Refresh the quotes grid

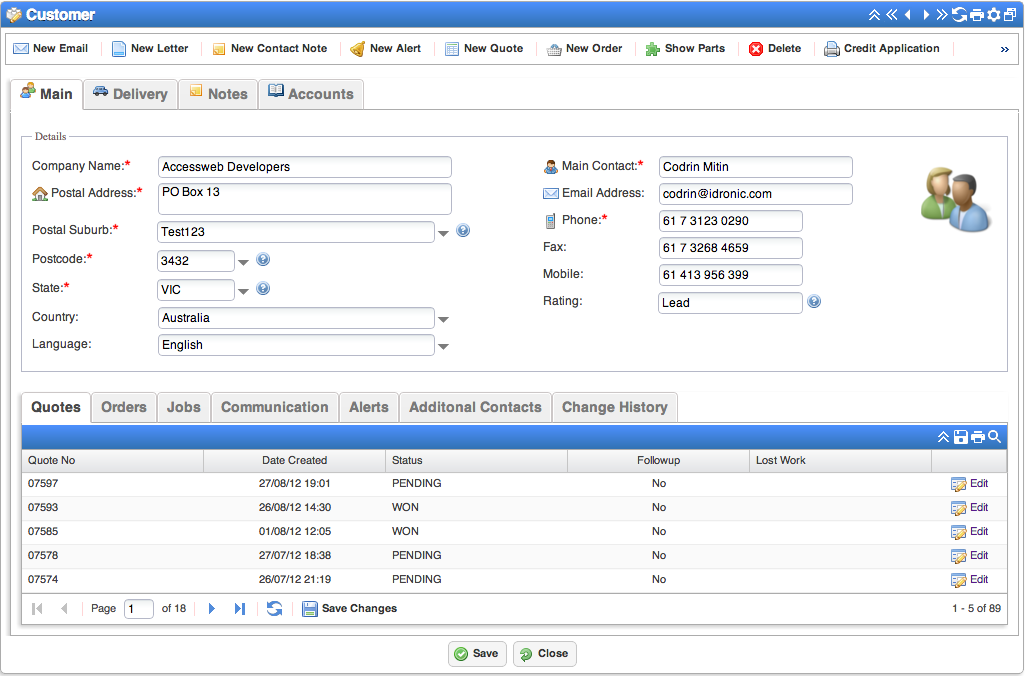coord(274,608)
